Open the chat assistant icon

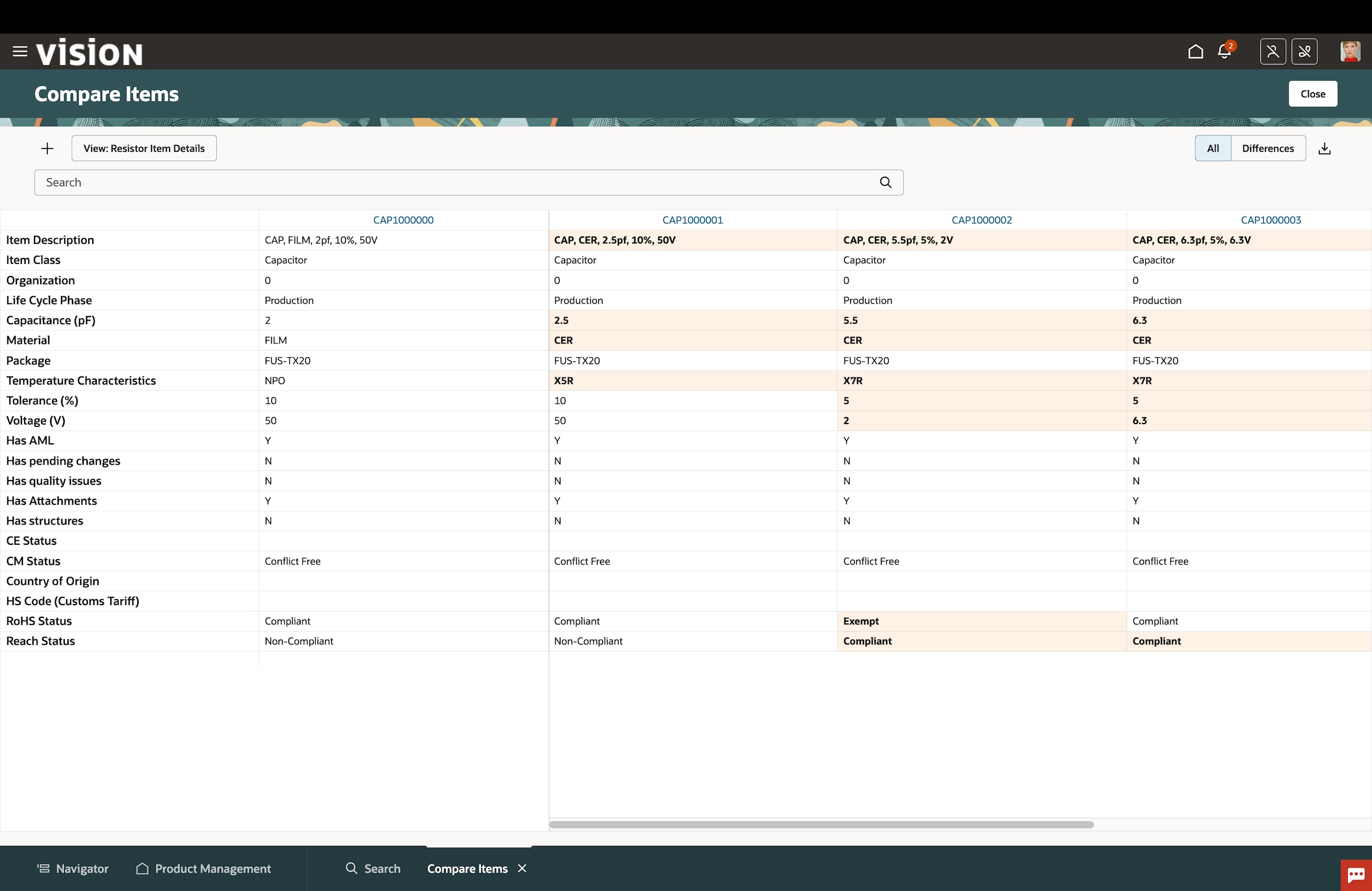(x=1356, y=875)
